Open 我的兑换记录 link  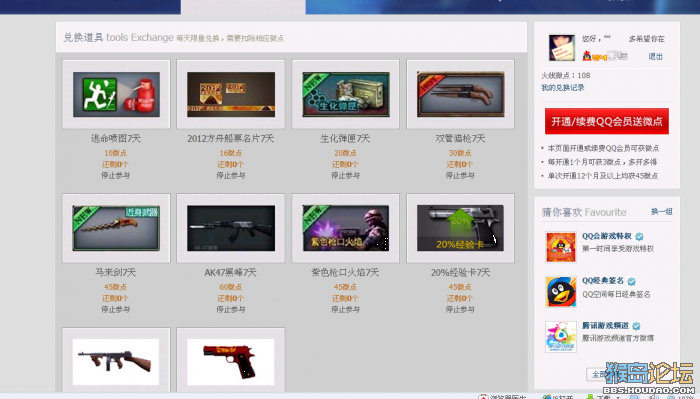[x=562, y=87]
